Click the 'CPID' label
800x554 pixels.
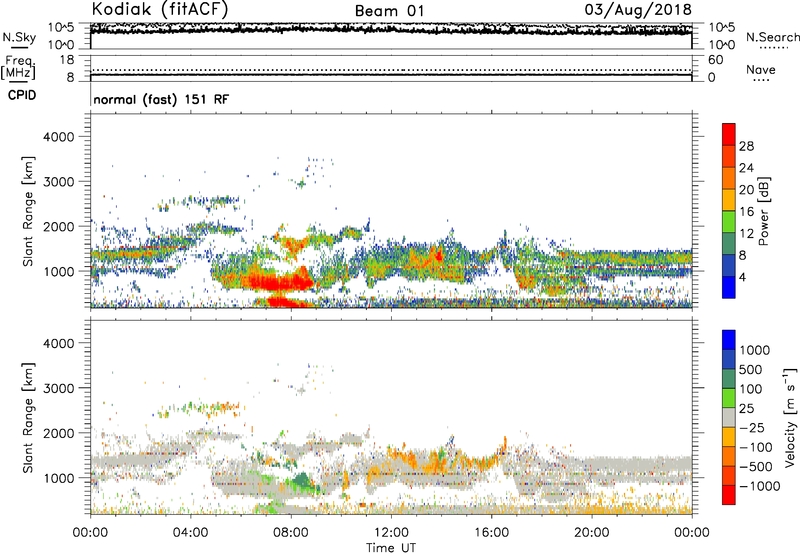point(22,95)
